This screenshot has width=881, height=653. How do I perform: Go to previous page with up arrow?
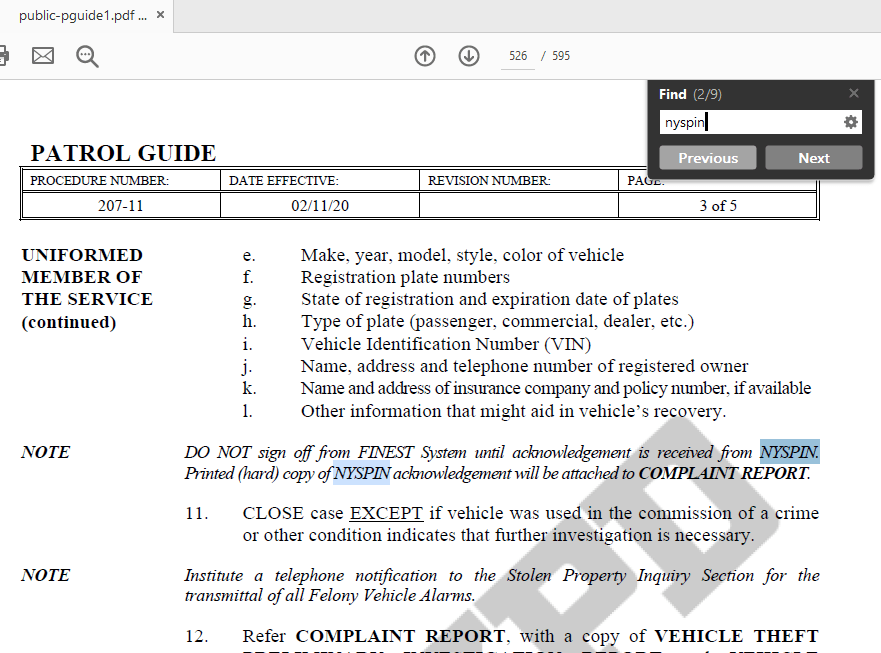click(x=425, y=56)
